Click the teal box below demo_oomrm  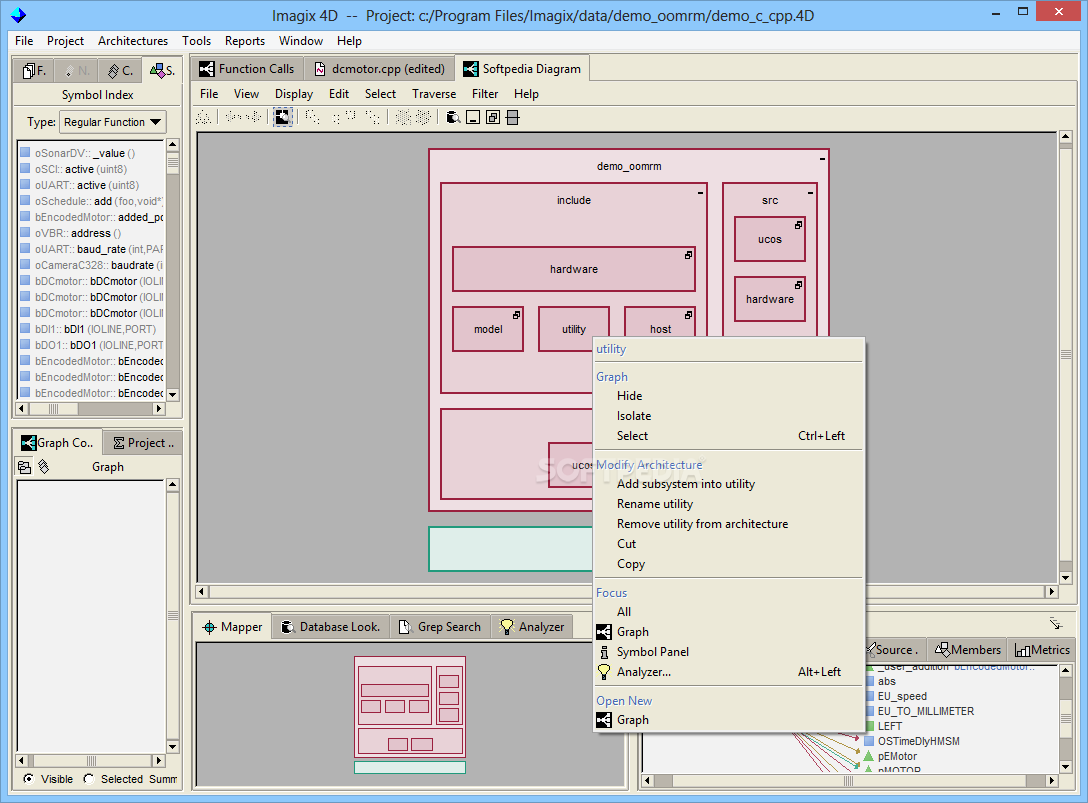511,549
